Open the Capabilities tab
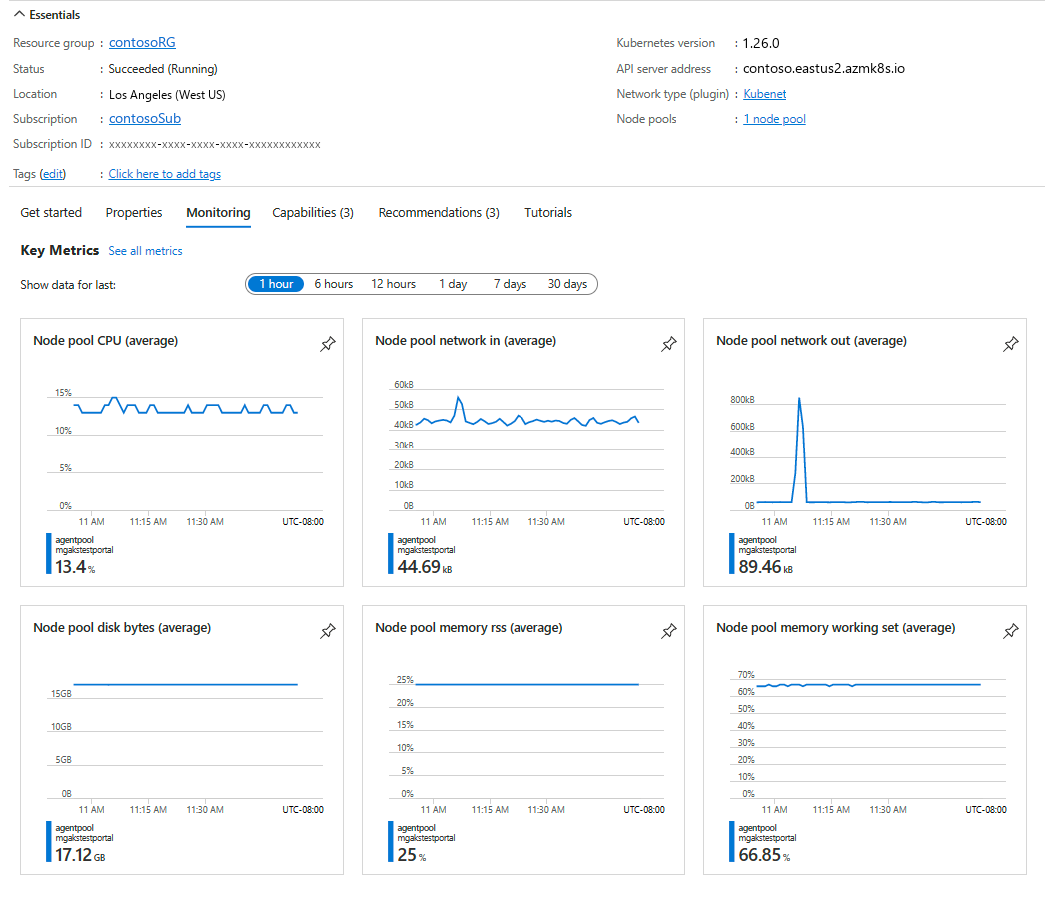 (x=313, y=212)
